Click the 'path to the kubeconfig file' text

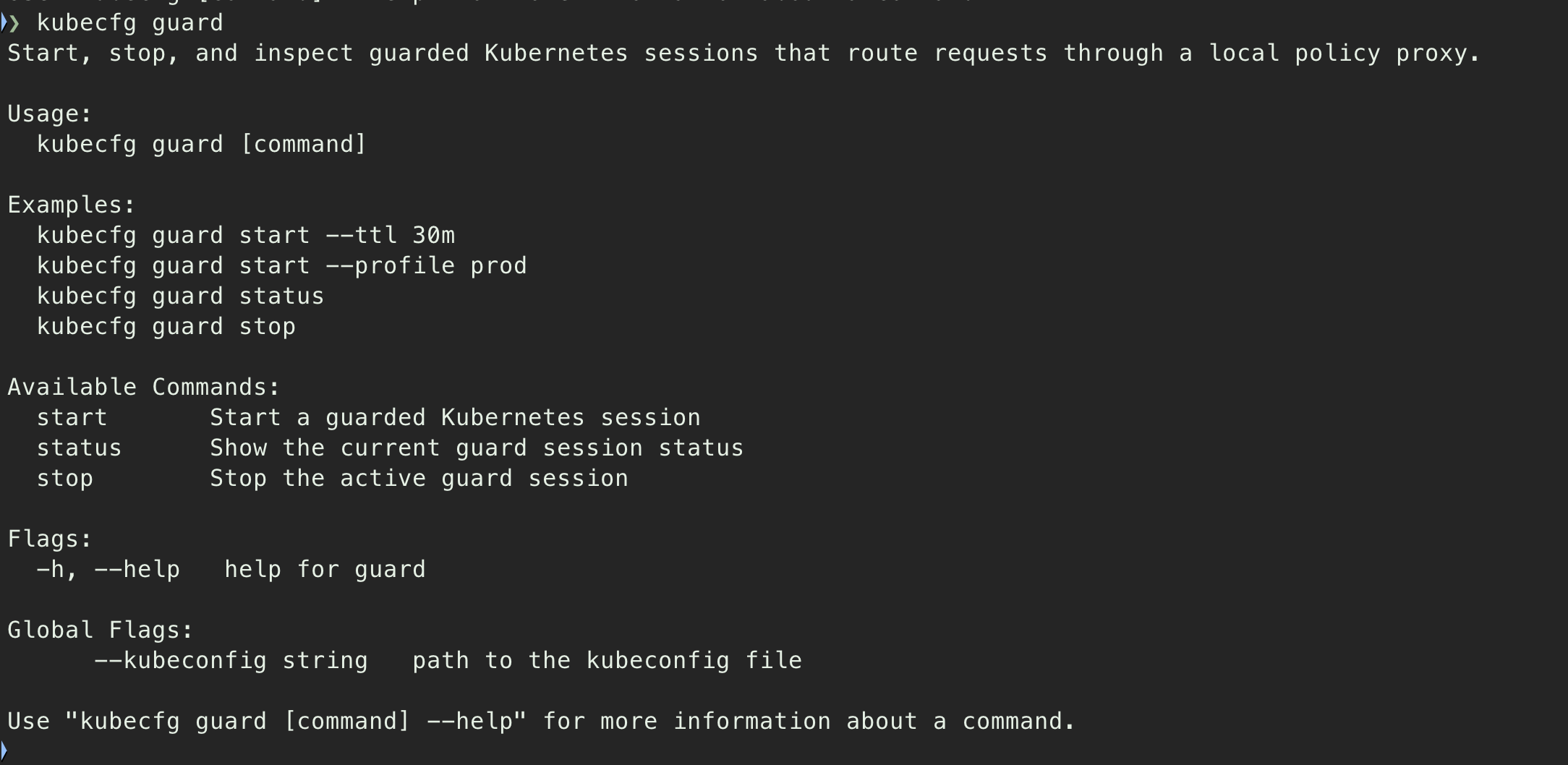point(608,661)
